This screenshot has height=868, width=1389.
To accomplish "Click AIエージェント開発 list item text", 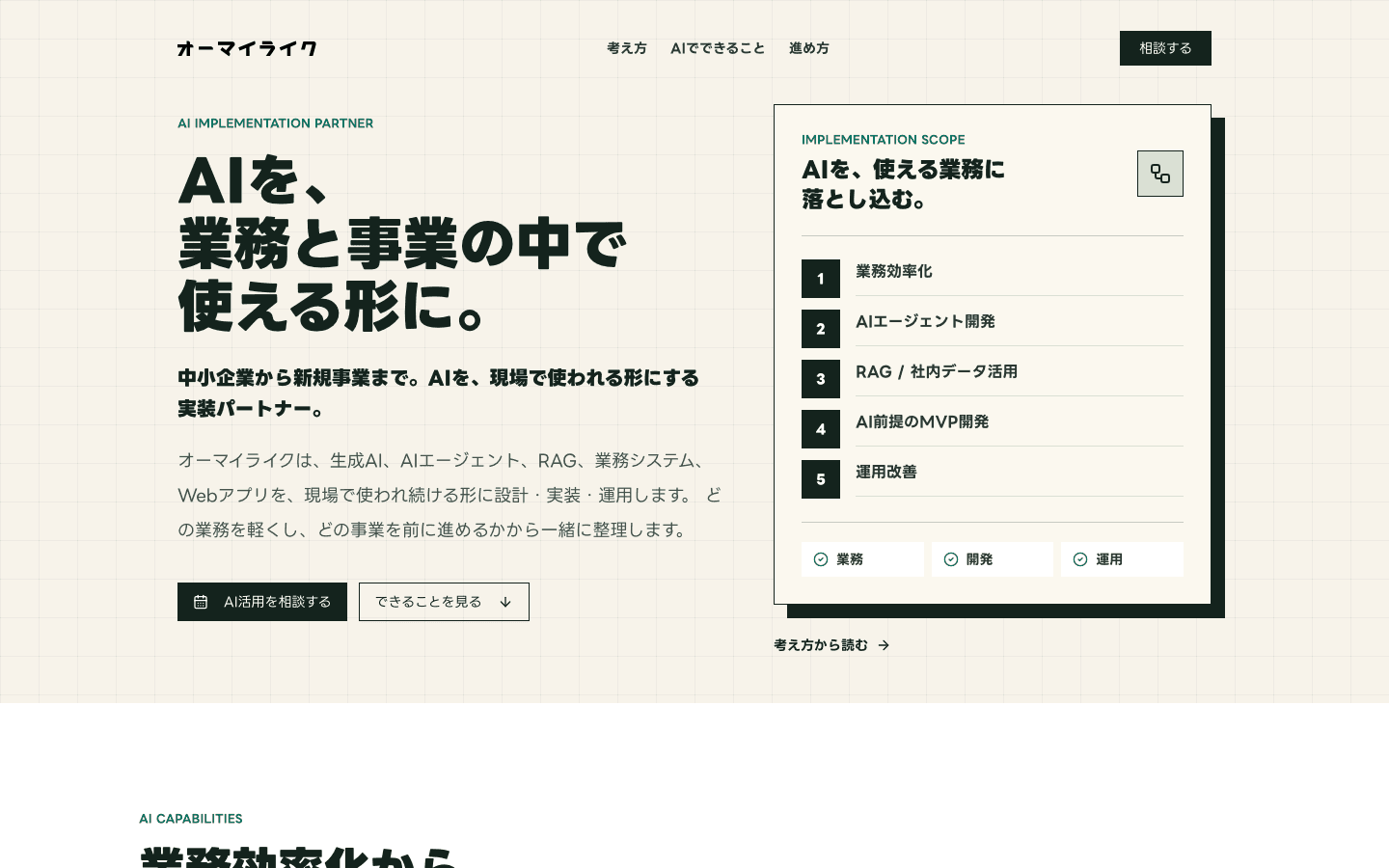I will [925, 322].
